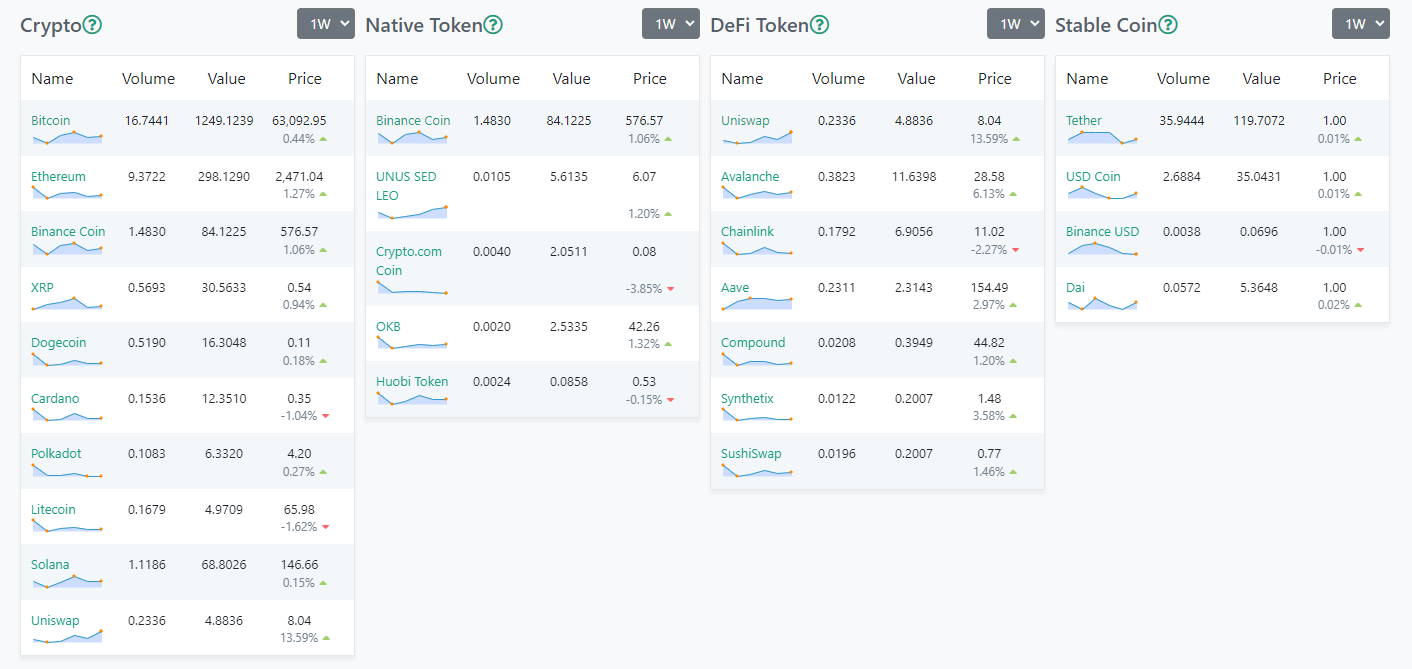Open the Synthetix link
The width and height of the screenshot is (1412, 669).
tap(747, 398)
